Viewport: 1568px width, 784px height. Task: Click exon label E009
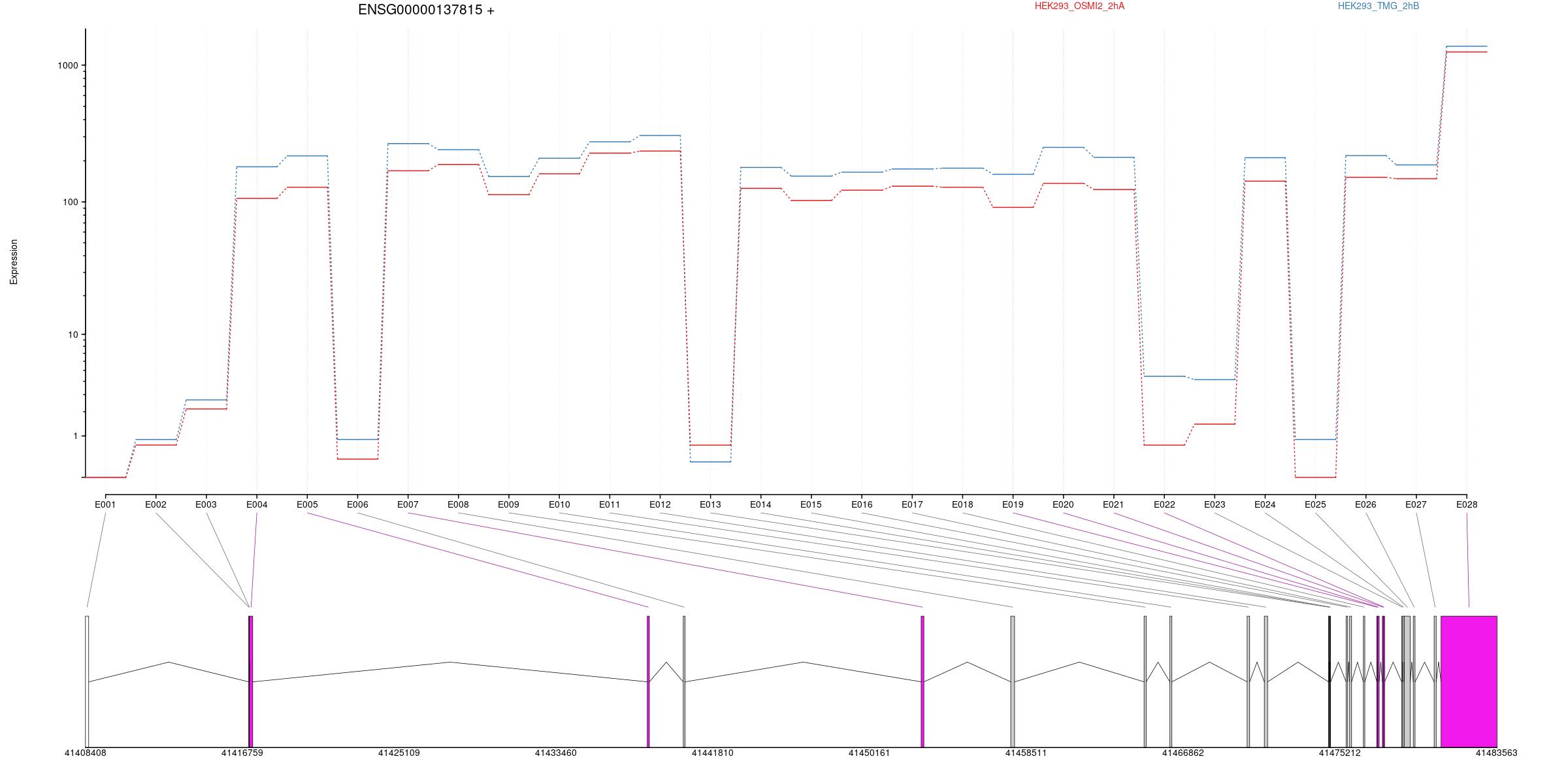tap(508, 504)
